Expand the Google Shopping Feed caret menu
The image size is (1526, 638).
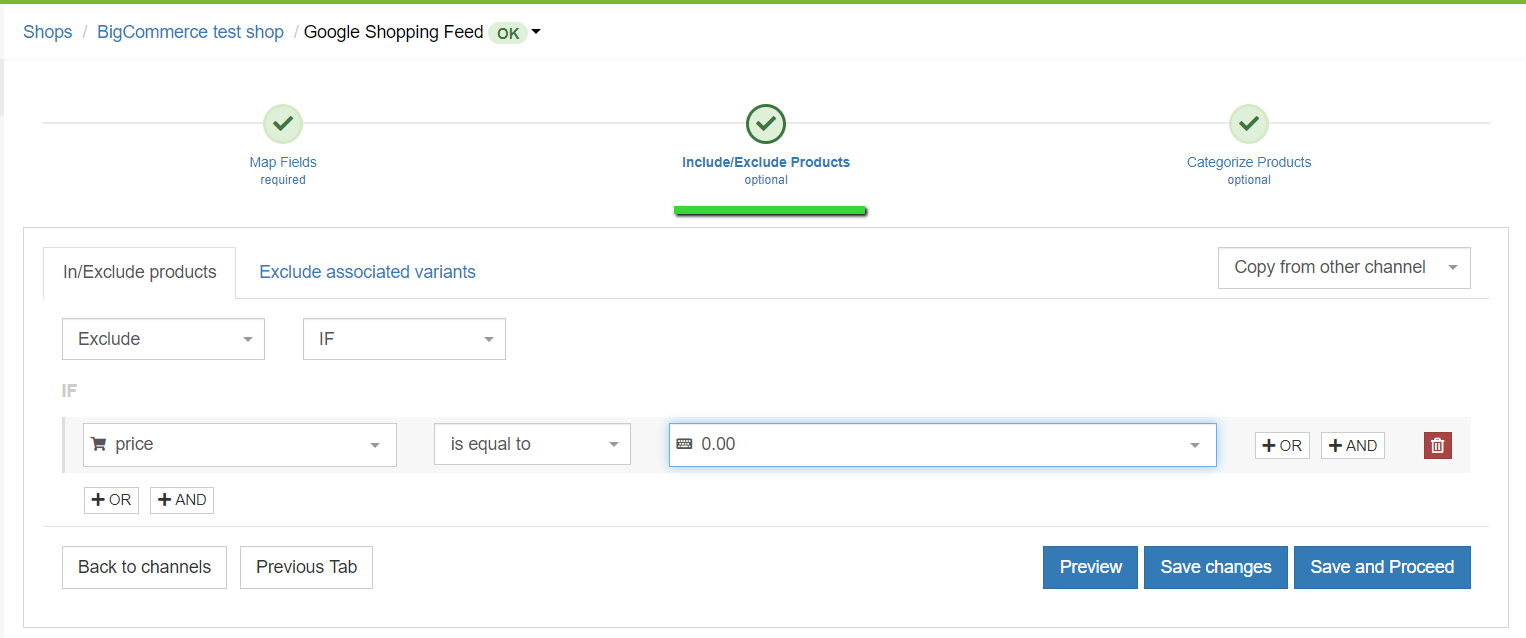(x=536, y=32)
